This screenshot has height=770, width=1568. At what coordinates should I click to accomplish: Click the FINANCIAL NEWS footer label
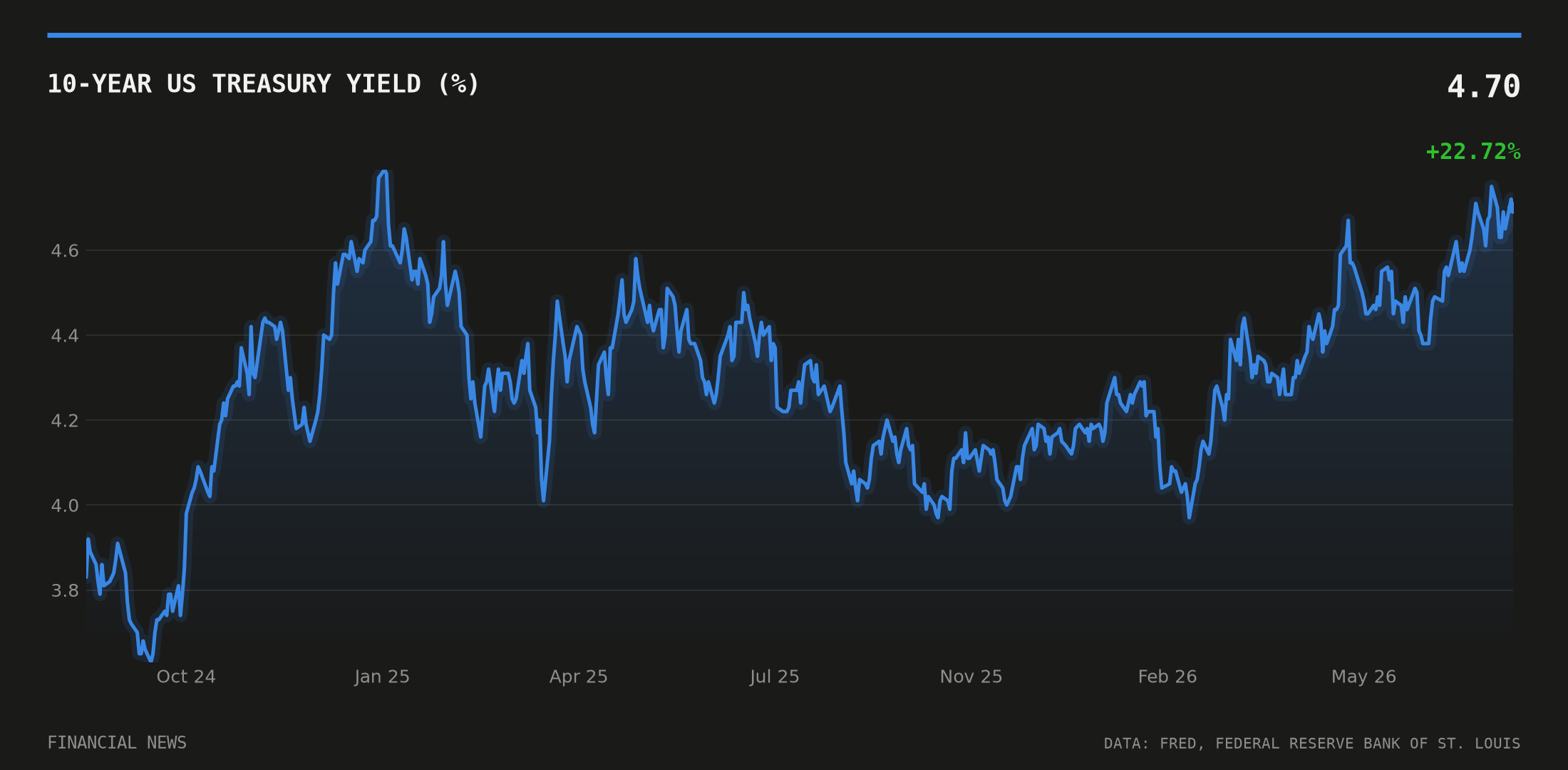(117, 743)
